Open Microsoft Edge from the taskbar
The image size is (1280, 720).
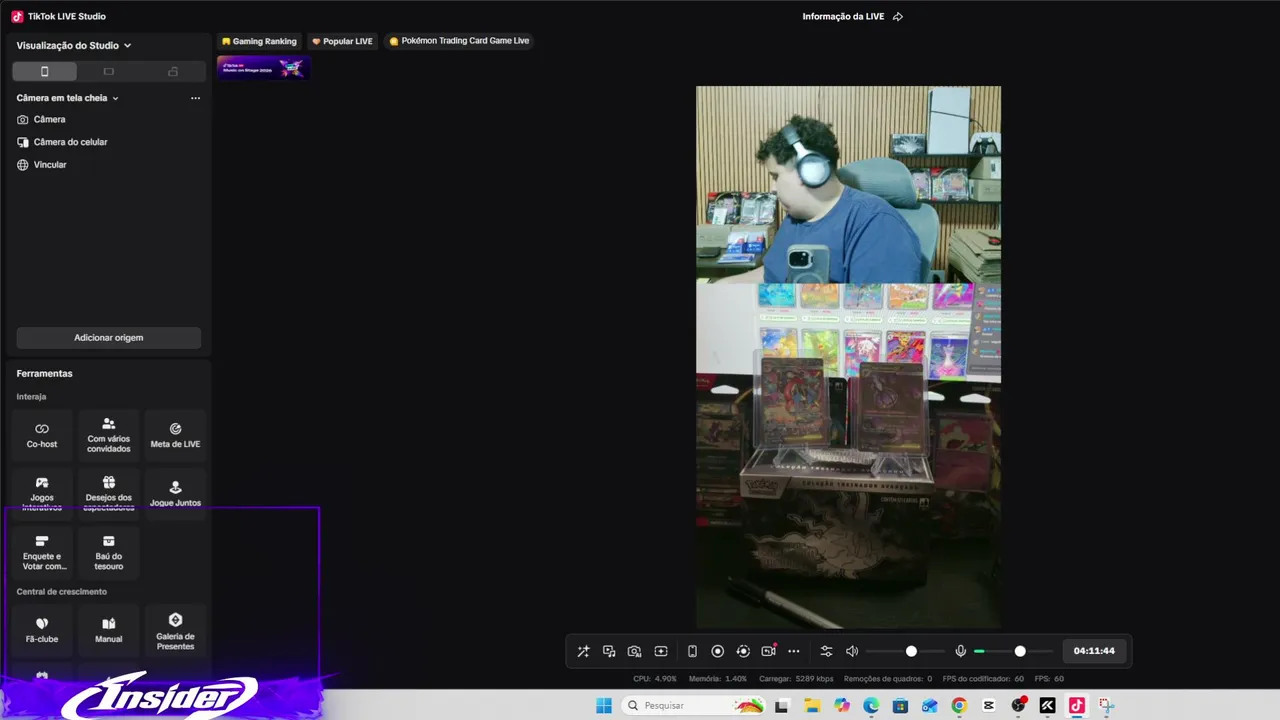(871, 705)
